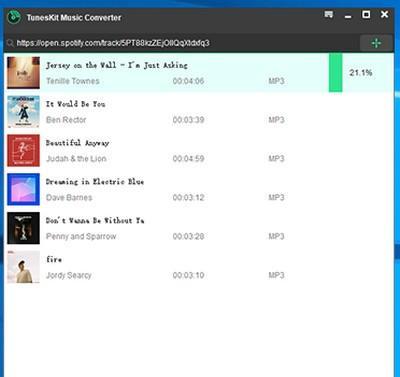The height and width of the screenshot is (377, 400).
Task: Click the title Dreaming in Electric Blue
Action: (95, 182)
